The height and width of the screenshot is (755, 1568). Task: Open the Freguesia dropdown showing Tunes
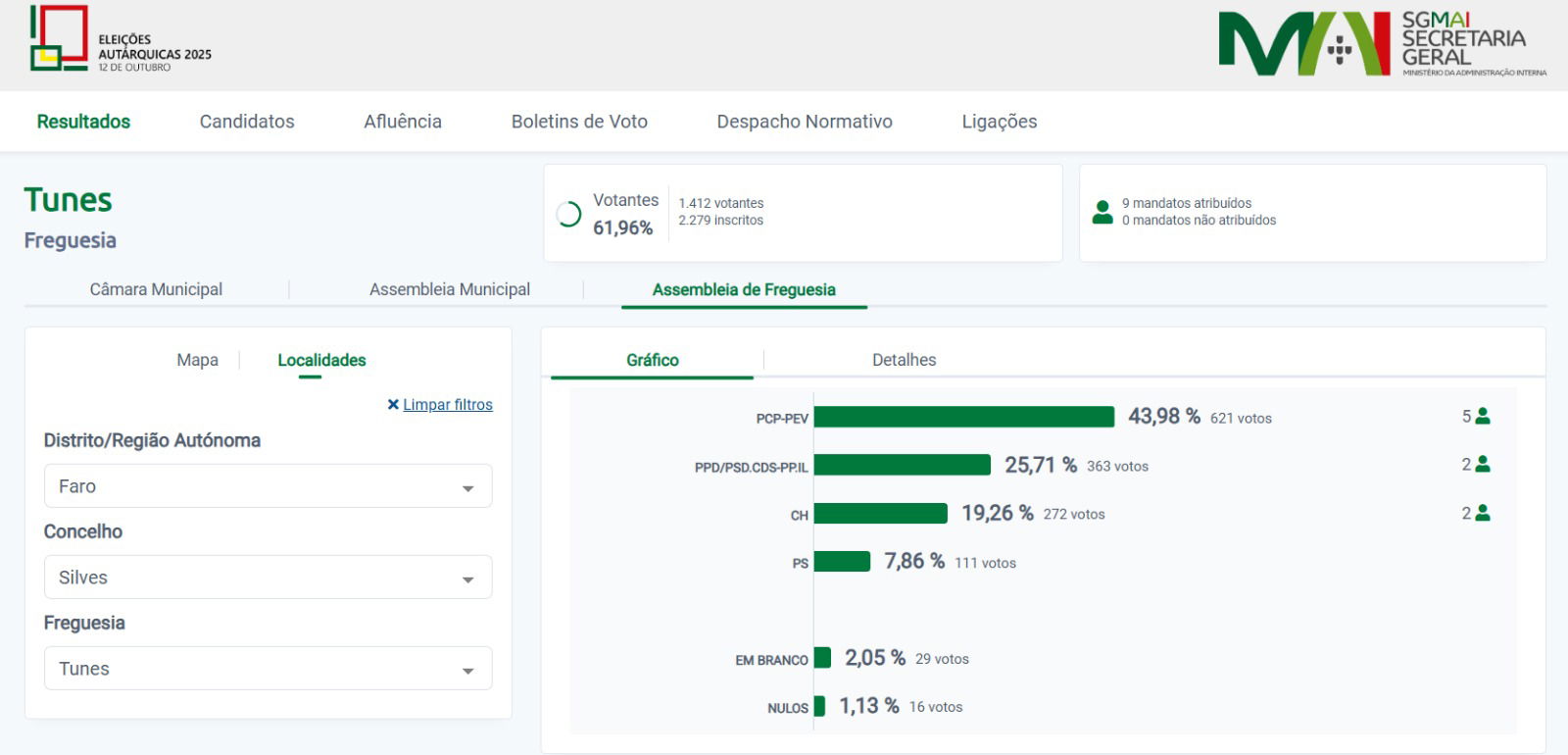(268, 669)
